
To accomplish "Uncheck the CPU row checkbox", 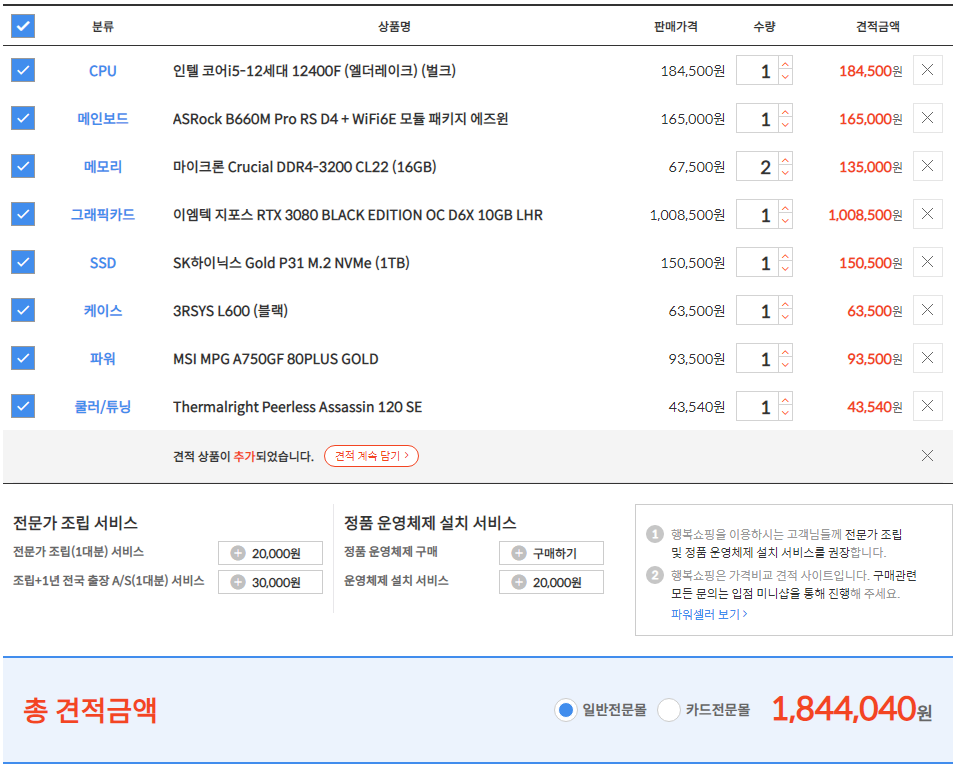I will click(x=23, y=70).
